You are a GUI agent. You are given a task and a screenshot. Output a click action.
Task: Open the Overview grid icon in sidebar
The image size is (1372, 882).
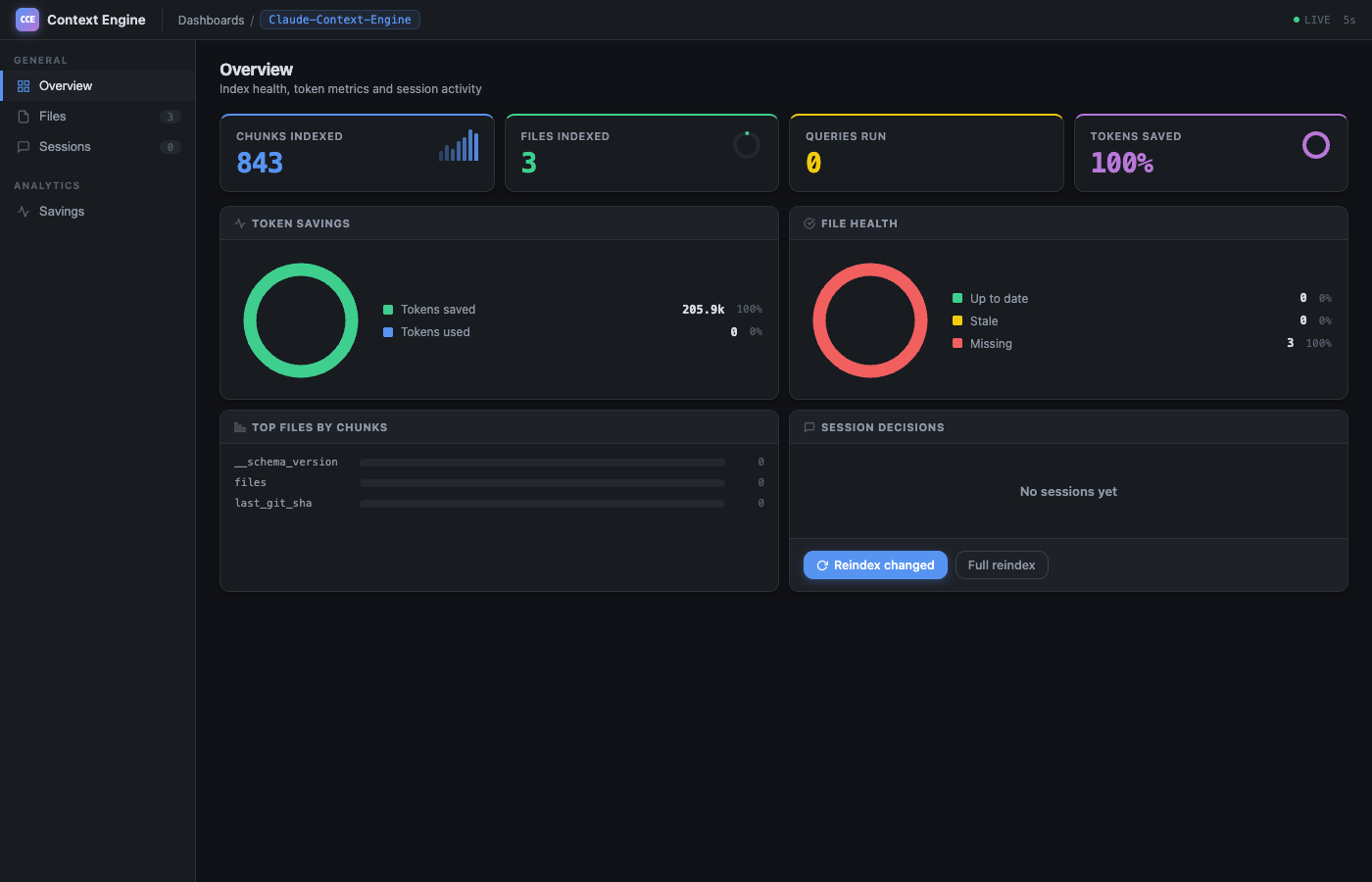(x=24, y=86)
